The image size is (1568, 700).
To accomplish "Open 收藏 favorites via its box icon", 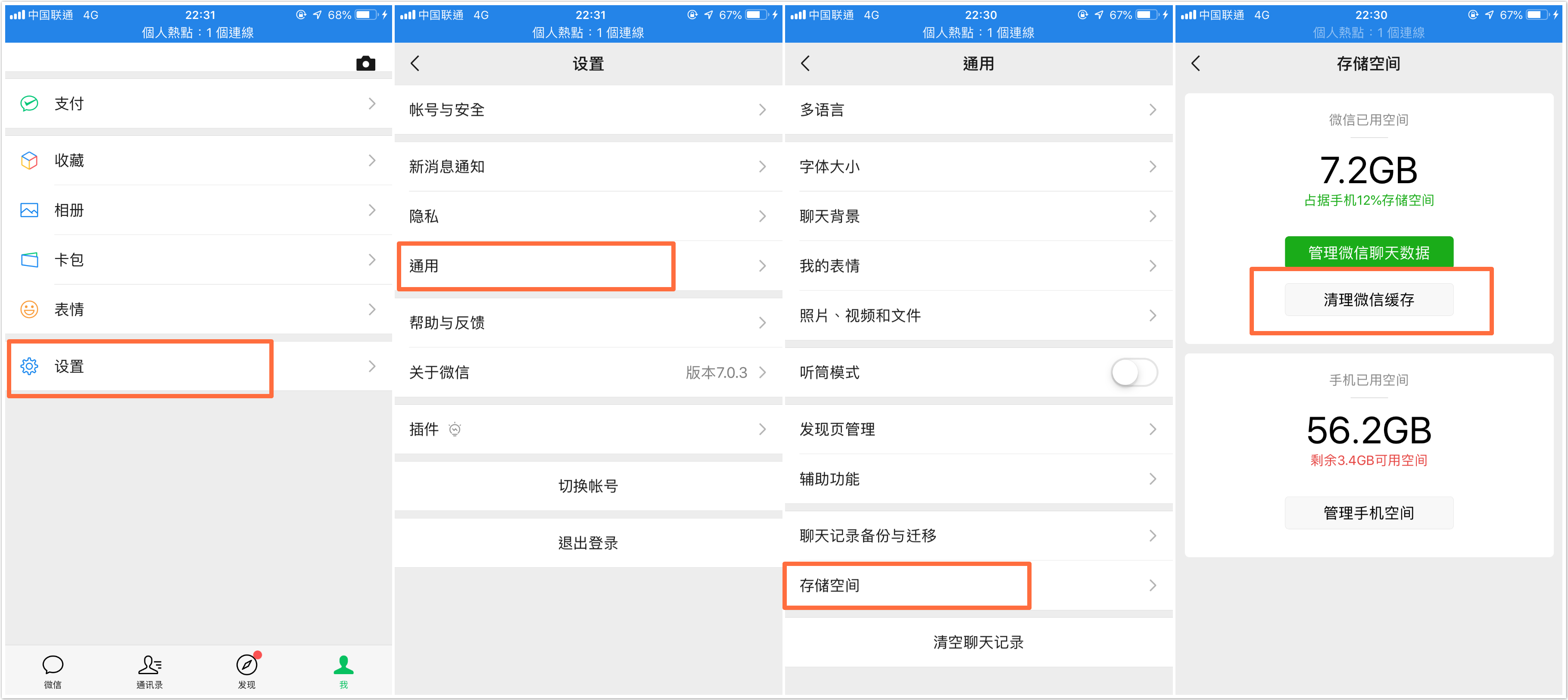I will [28, 160].
